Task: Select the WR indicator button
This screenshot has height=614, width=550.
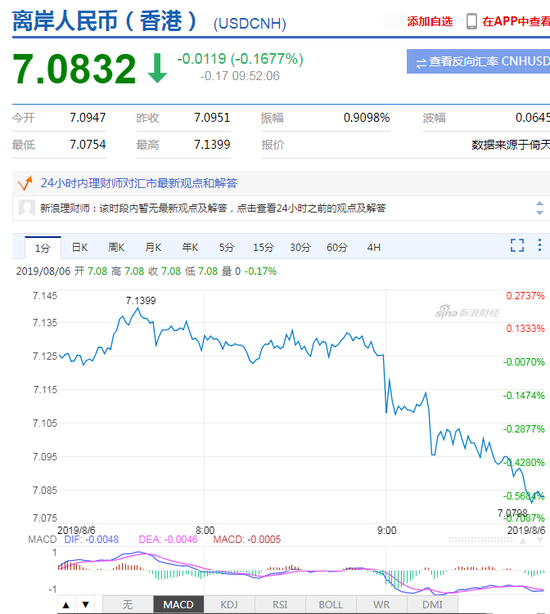Action: pos(381,605)
